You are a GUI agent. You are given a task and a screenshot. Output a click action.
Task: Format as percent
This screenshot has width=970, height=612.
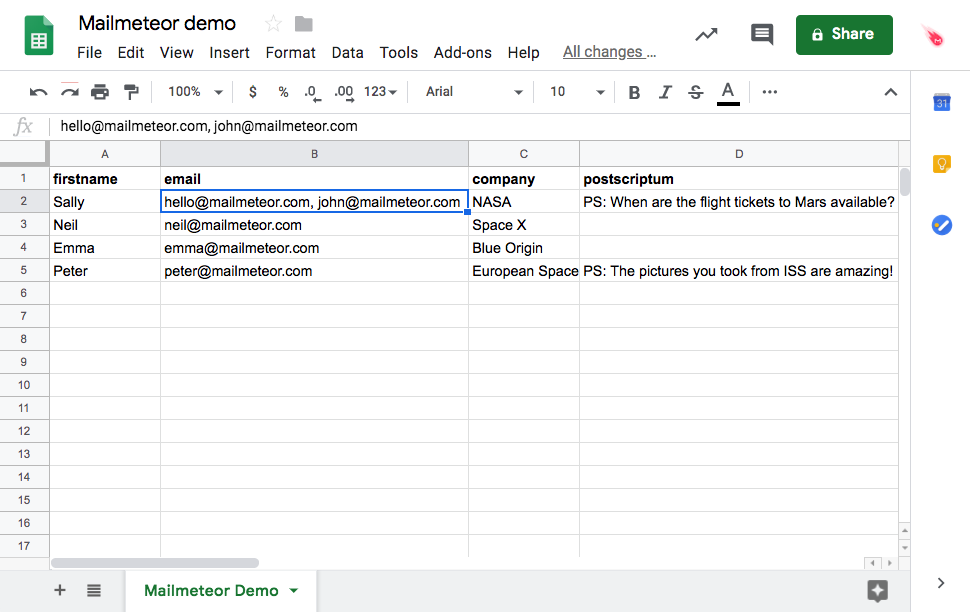283,92
